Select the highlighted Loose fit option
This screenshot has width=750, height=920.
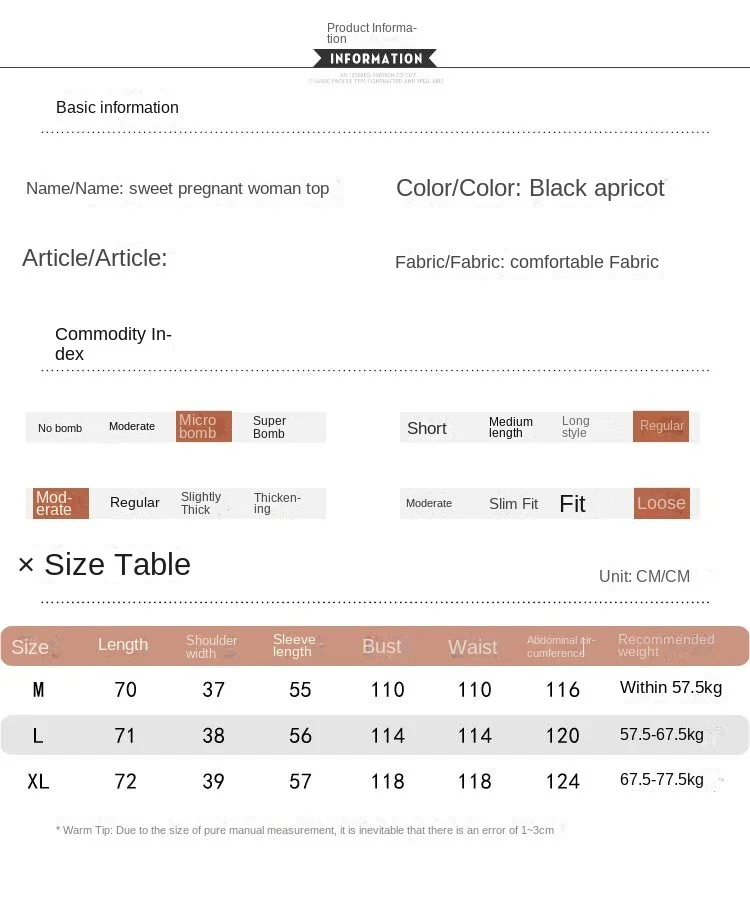point(661,503)
